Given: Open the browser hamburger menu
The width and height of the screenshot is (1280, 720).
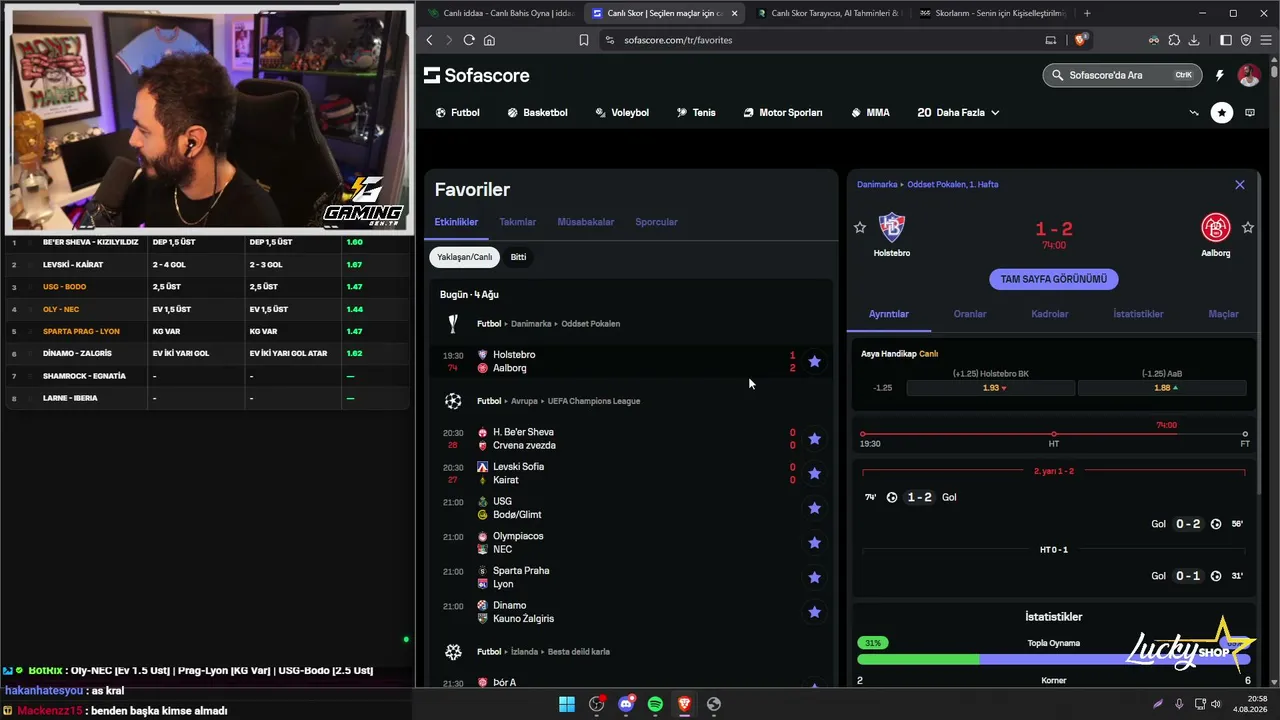Looking at the screenshot, I should [x=1264, y=40].
